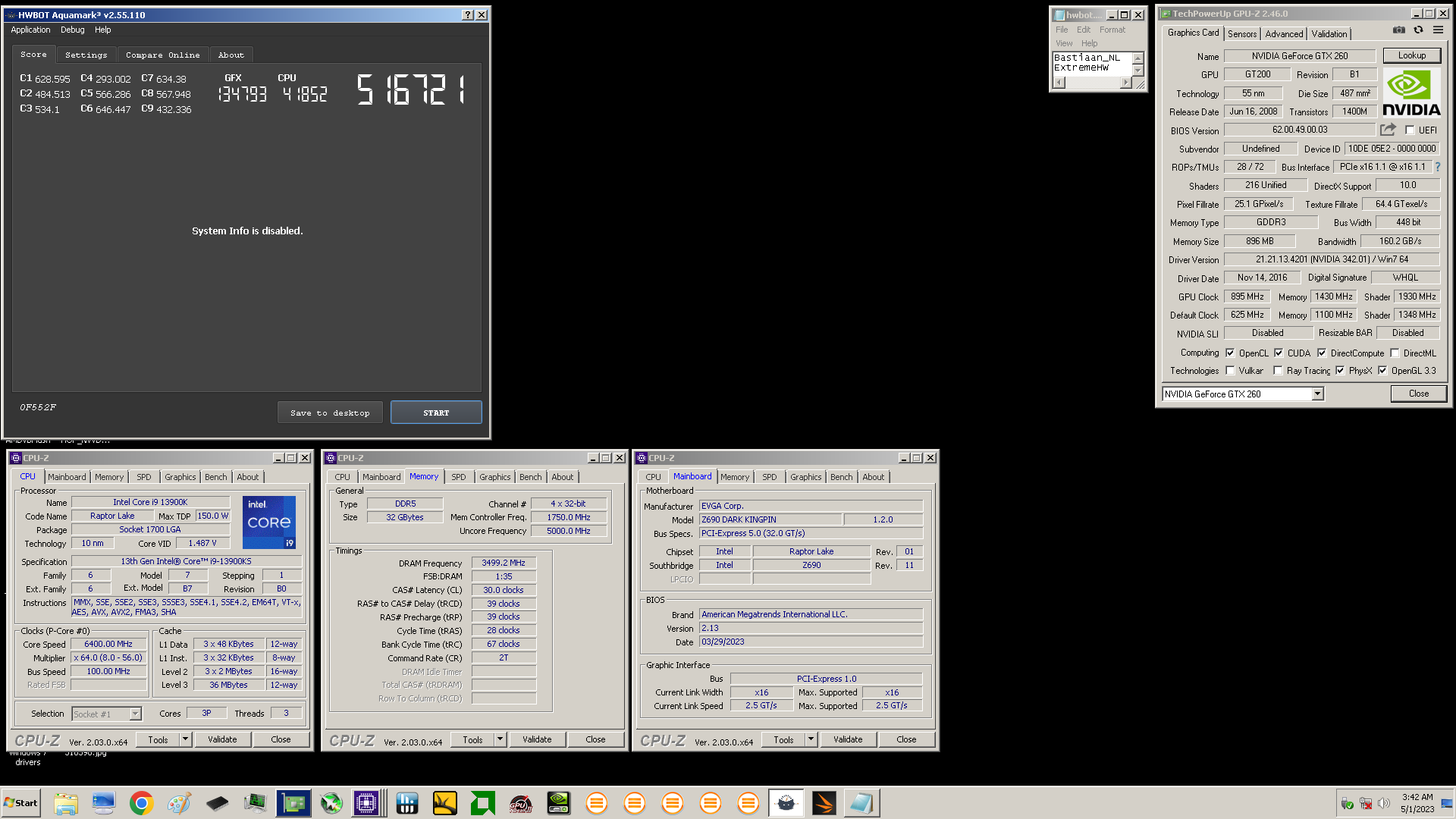The image size is (1456, 819).
Task: Toggle the DirectCompute checkbox
Action: click(x=1322, y=353)
